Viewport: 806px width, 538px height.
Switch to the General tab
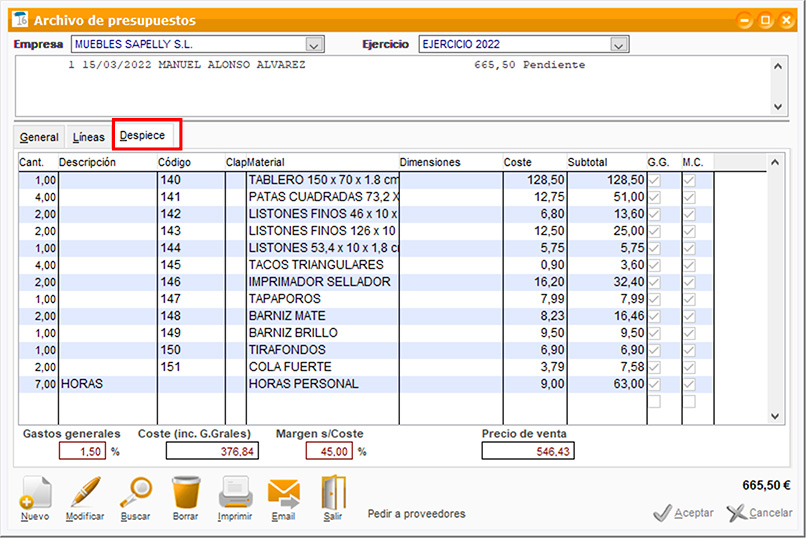tap(39, 137)
